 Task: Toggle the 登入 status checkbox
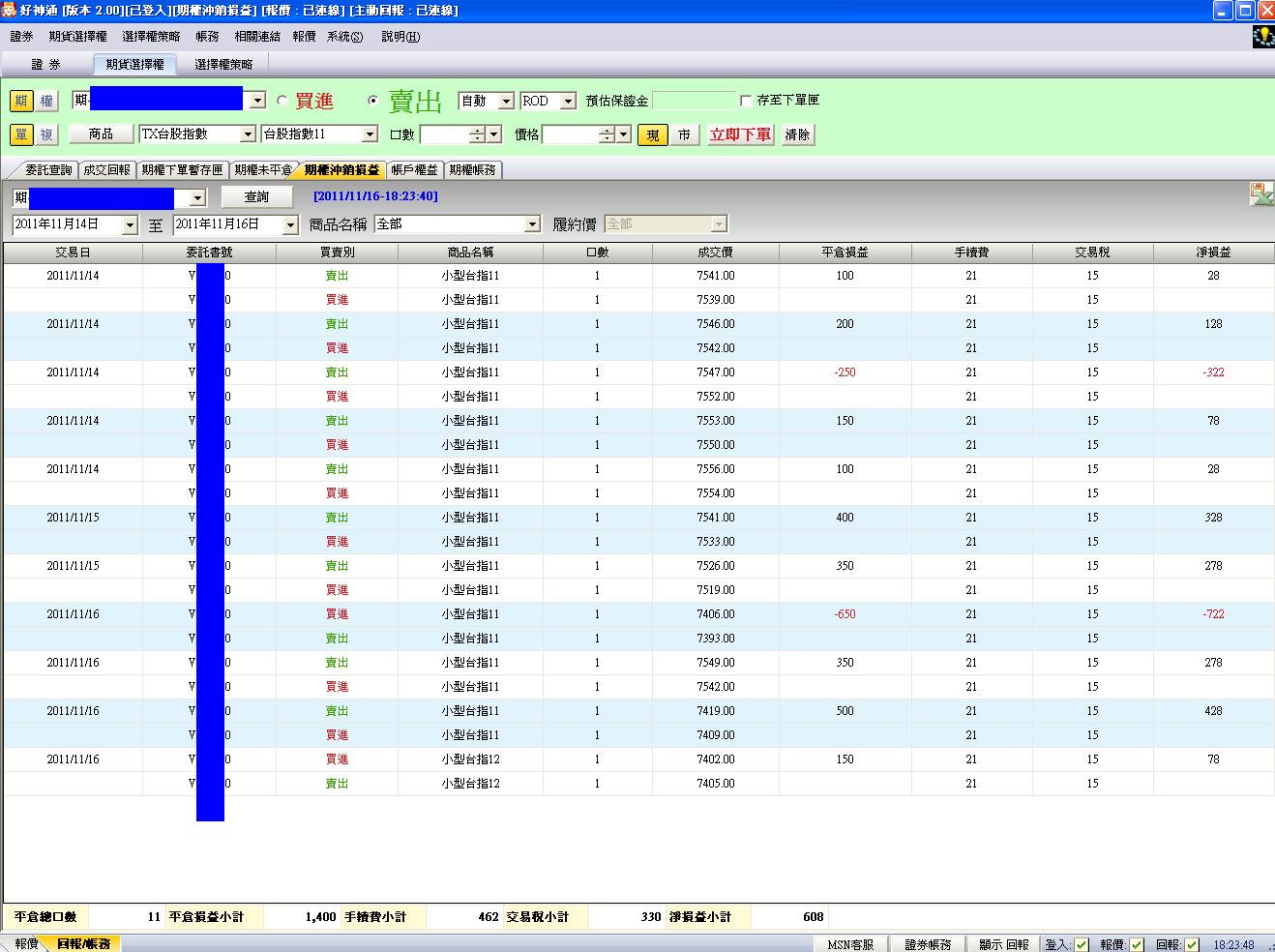[x=1082, y=944]
